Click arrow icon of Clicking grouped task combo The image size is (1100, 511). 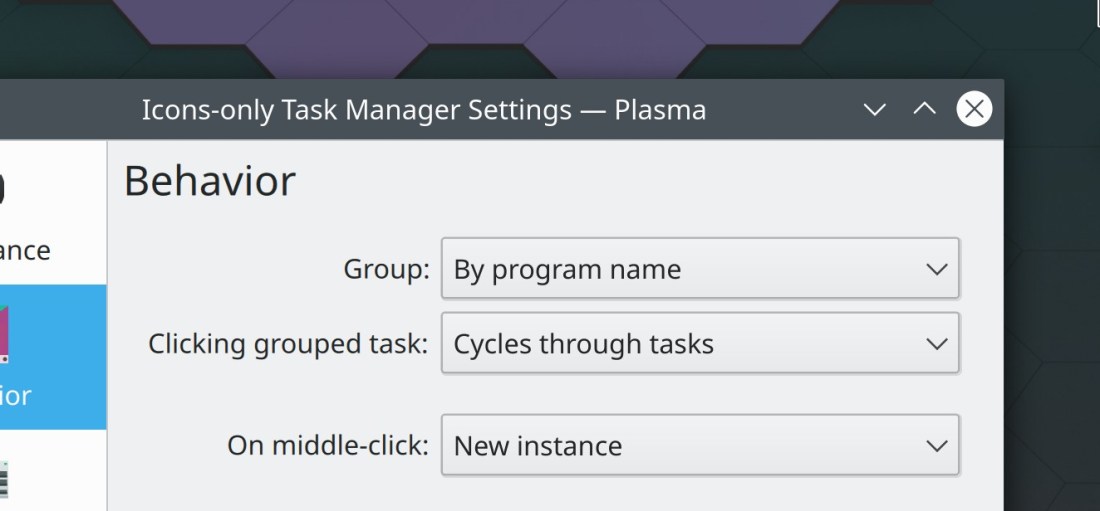tap(936, 344)
